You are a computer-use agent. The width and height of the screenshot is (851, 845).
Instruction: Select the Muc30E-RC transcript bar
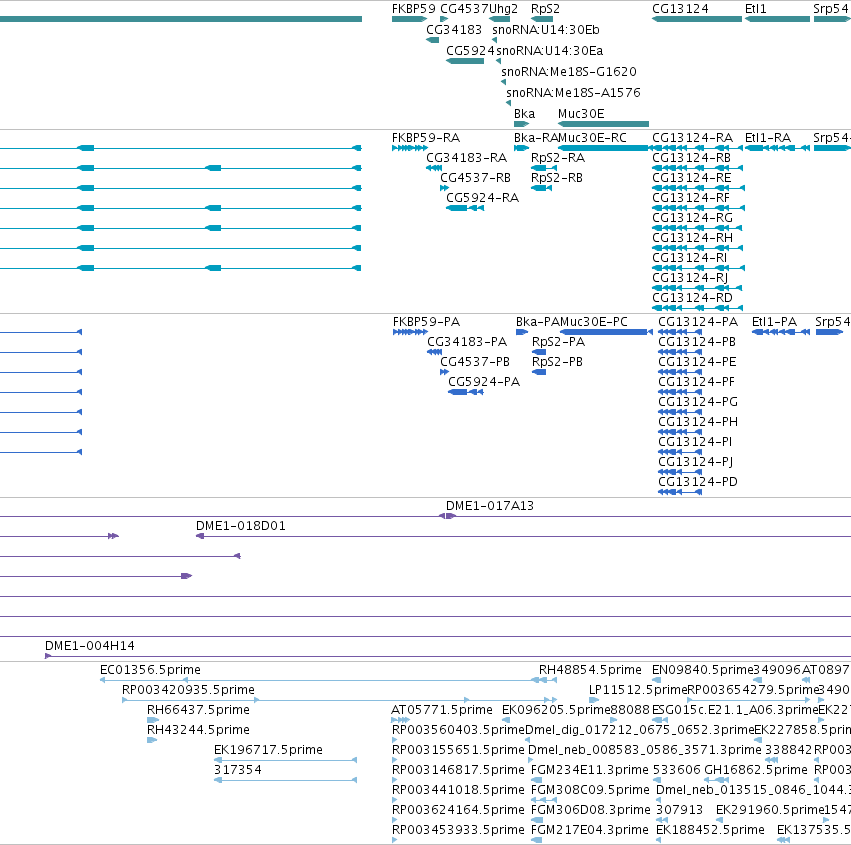[x=603, y=148]
